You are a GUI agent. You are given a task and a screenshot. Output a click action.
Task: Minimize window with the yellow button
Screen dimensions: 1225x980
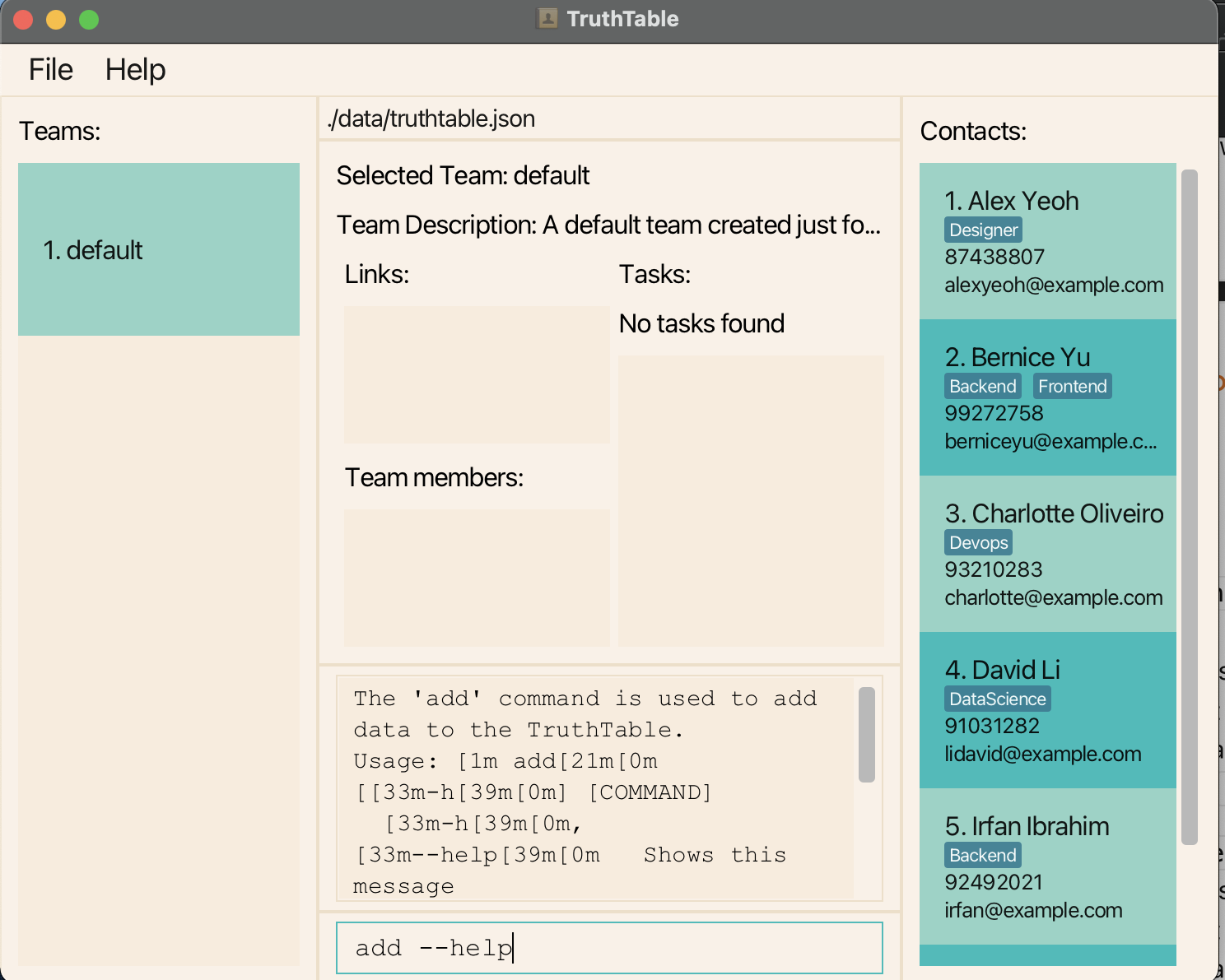tap(56, 20)
